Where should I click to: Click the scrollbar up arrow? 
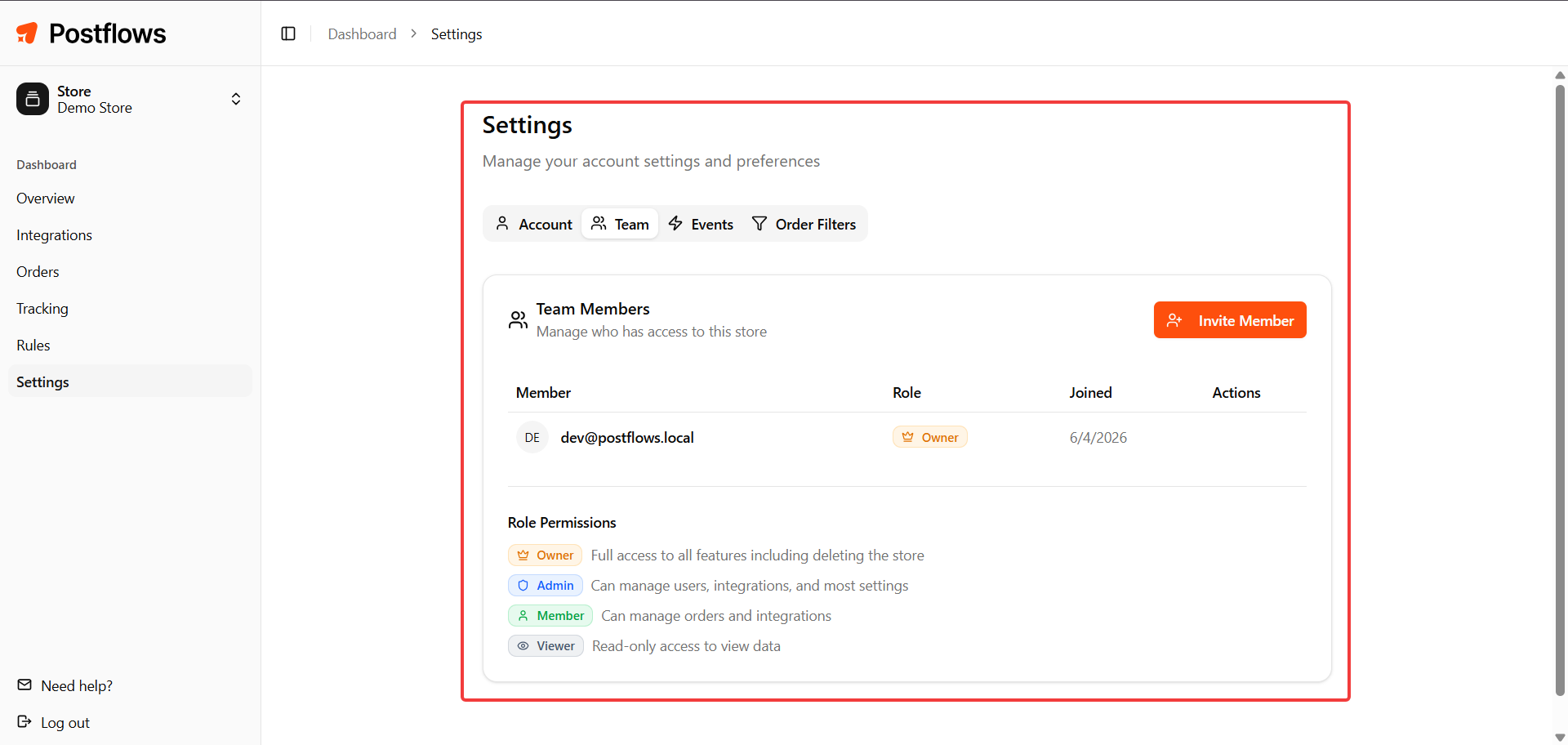click(1560, 75)
